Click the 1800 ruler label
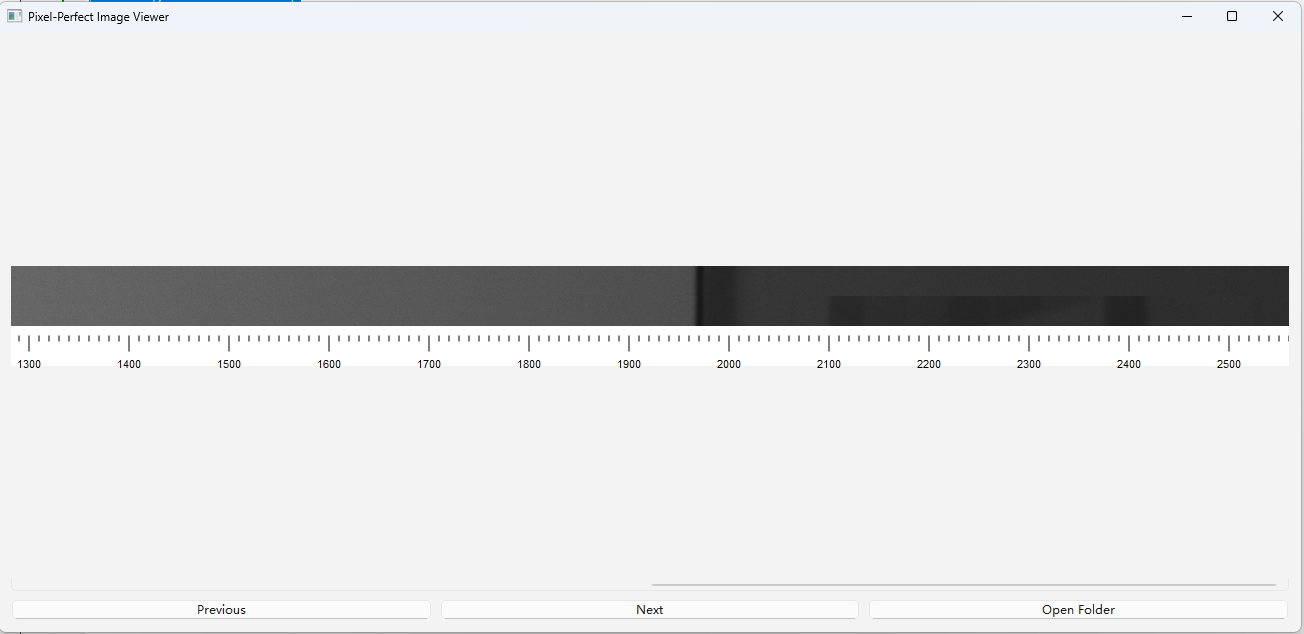Screen dimensions: 1304x634 click(529, 364)
